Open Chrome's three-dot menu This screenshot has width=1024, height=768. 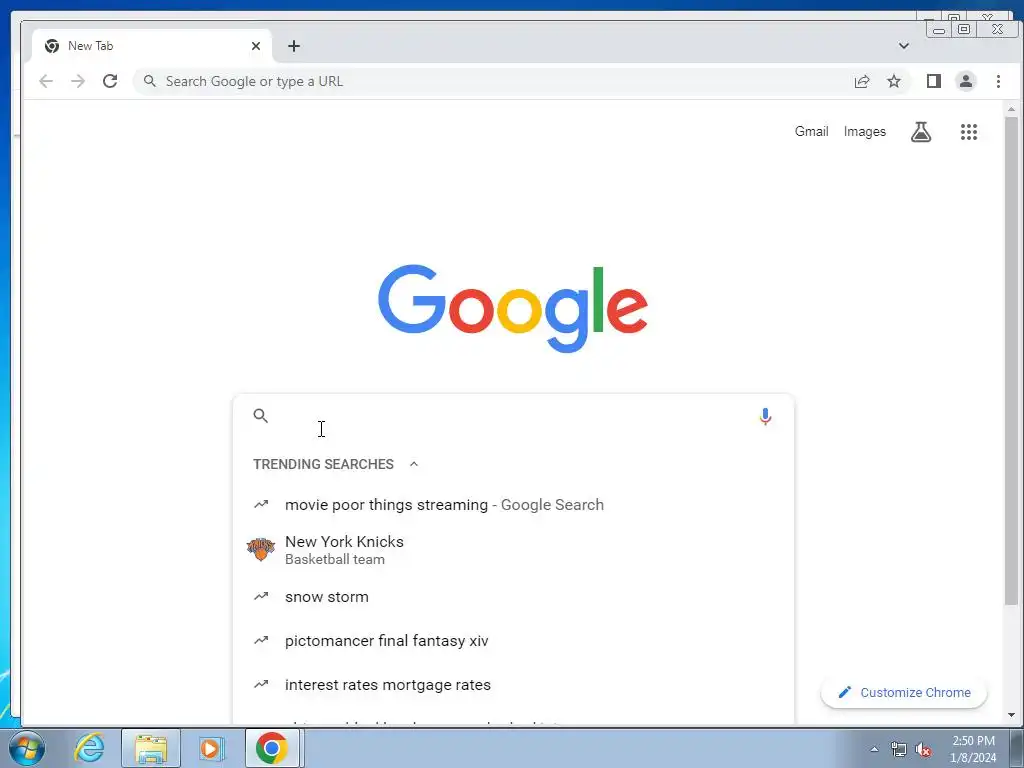pos(998,81)
